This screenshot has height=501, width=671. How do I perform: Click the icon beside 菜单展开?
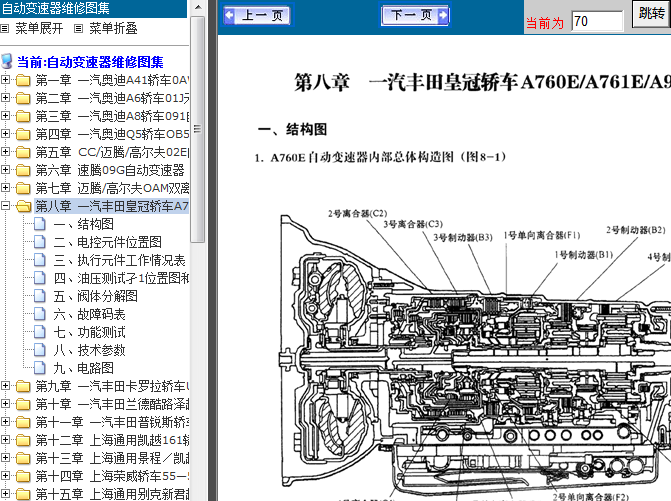click(x=5, y=29)
